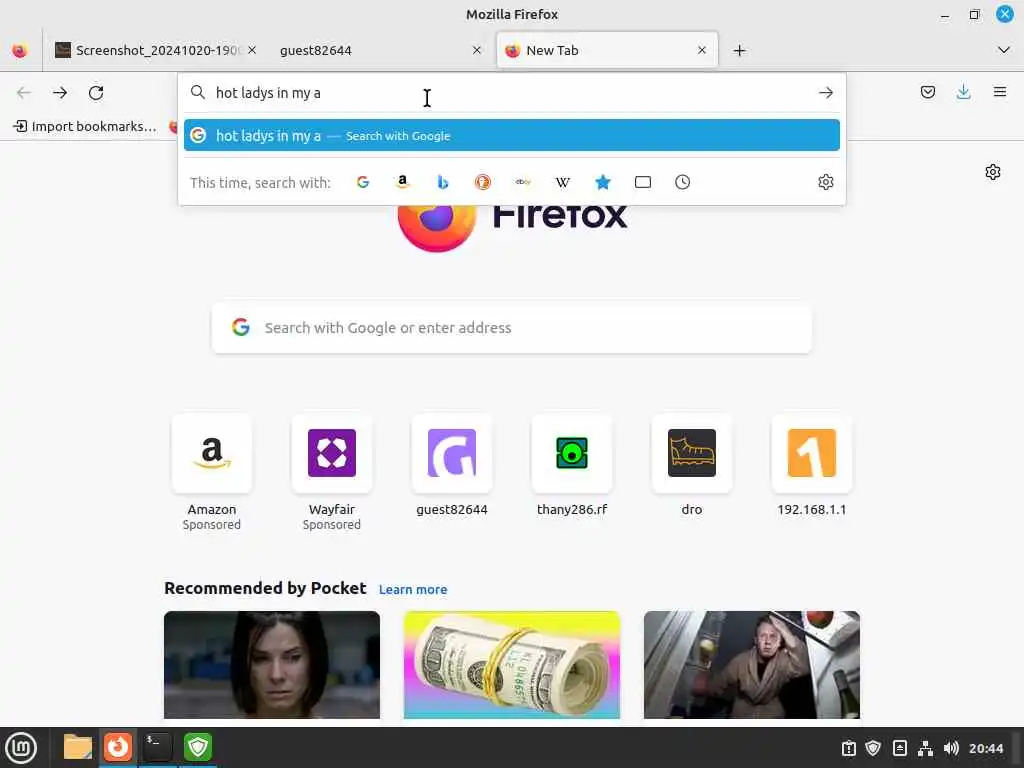Follow the Learn more link about Pocket
The image size is (1024, 768).
pos(413,590)
